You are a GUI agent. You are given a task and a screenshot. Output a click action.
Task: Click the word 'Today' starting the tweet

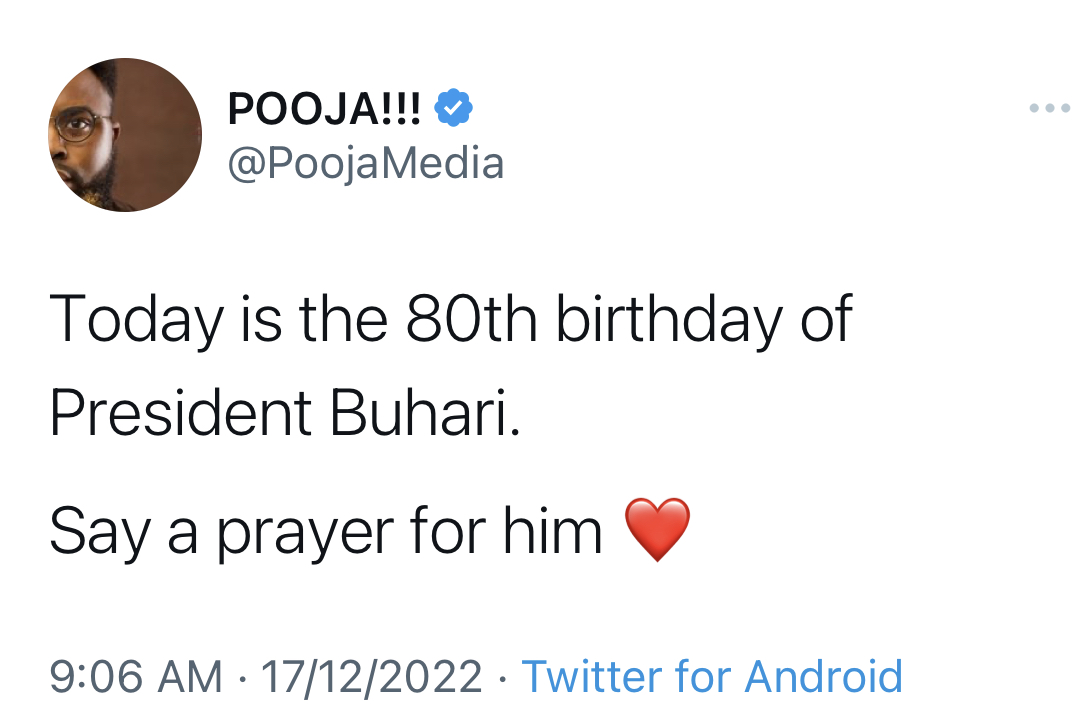click(136, 321)
